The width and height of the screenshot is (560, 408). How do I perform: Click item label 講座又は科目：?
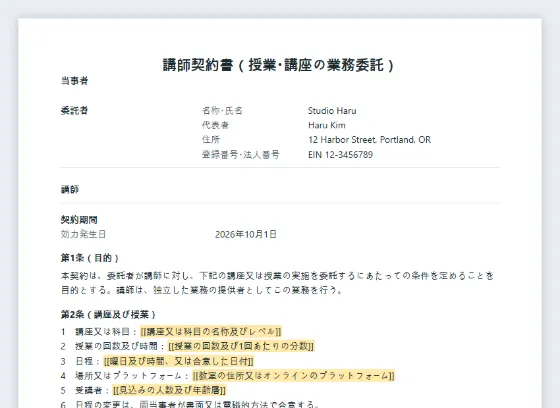point(106,332)
